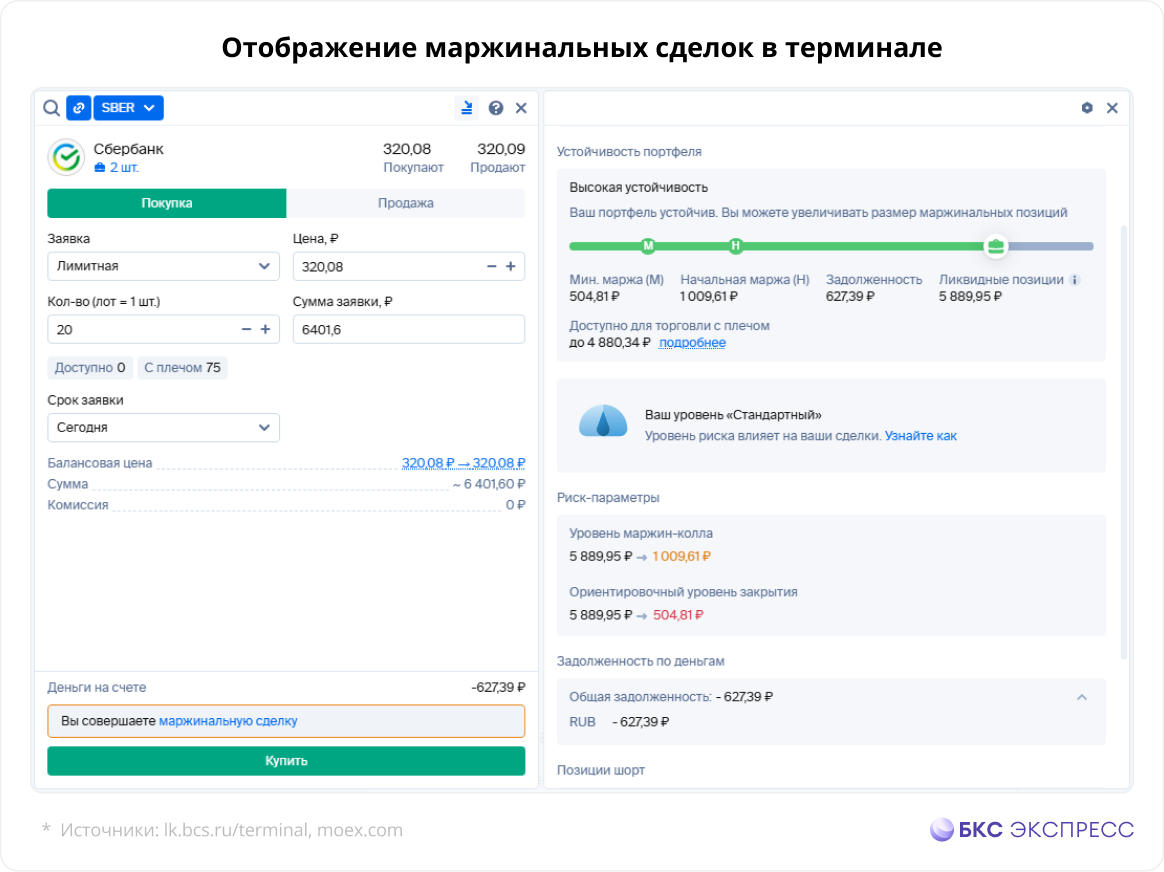This screenshot has width=1164, height=872.
Task: Click the search magnifier icon
Action: point(51,108)
